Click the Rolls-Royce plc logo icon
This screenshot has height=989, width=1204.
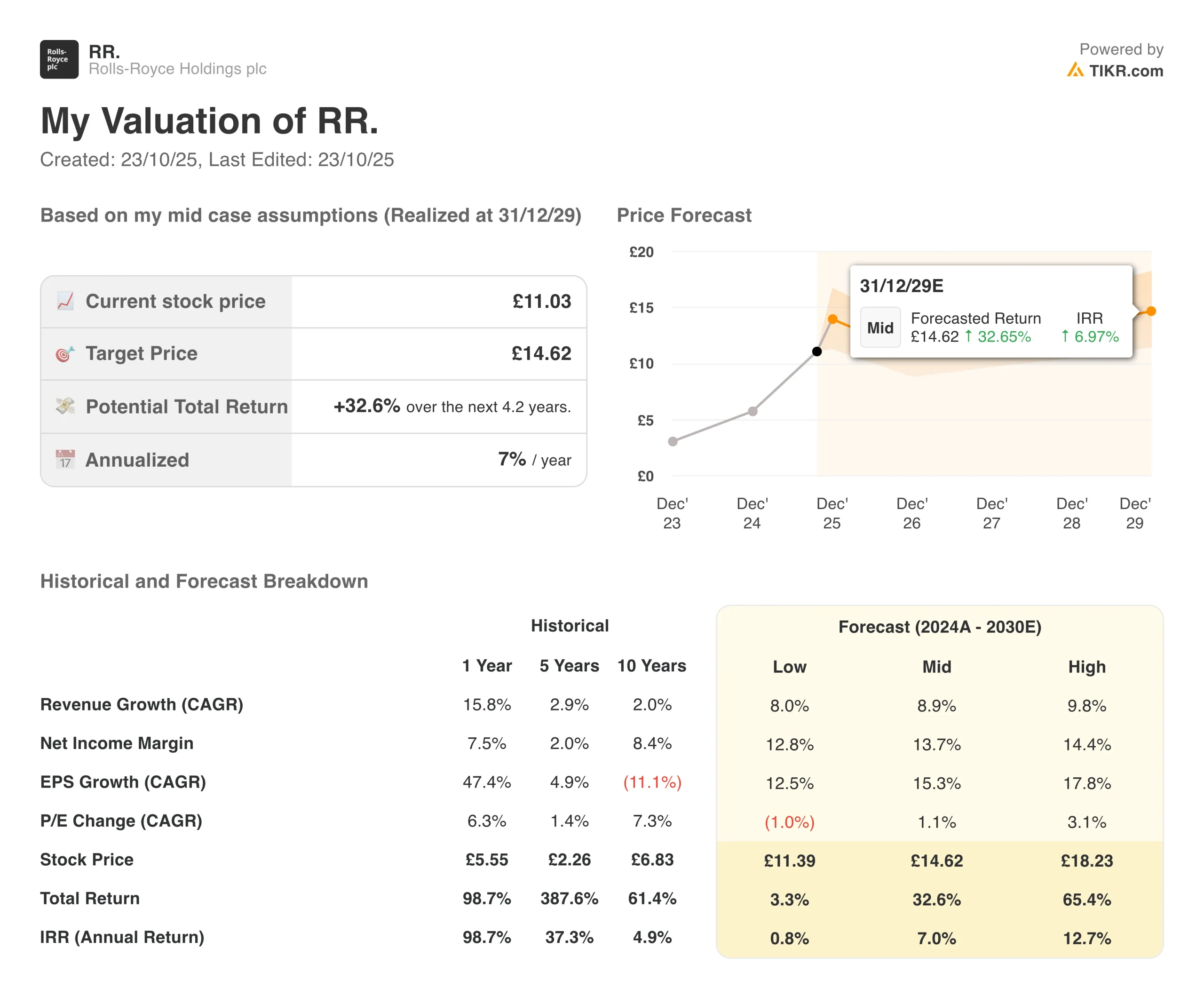(59, 59)
